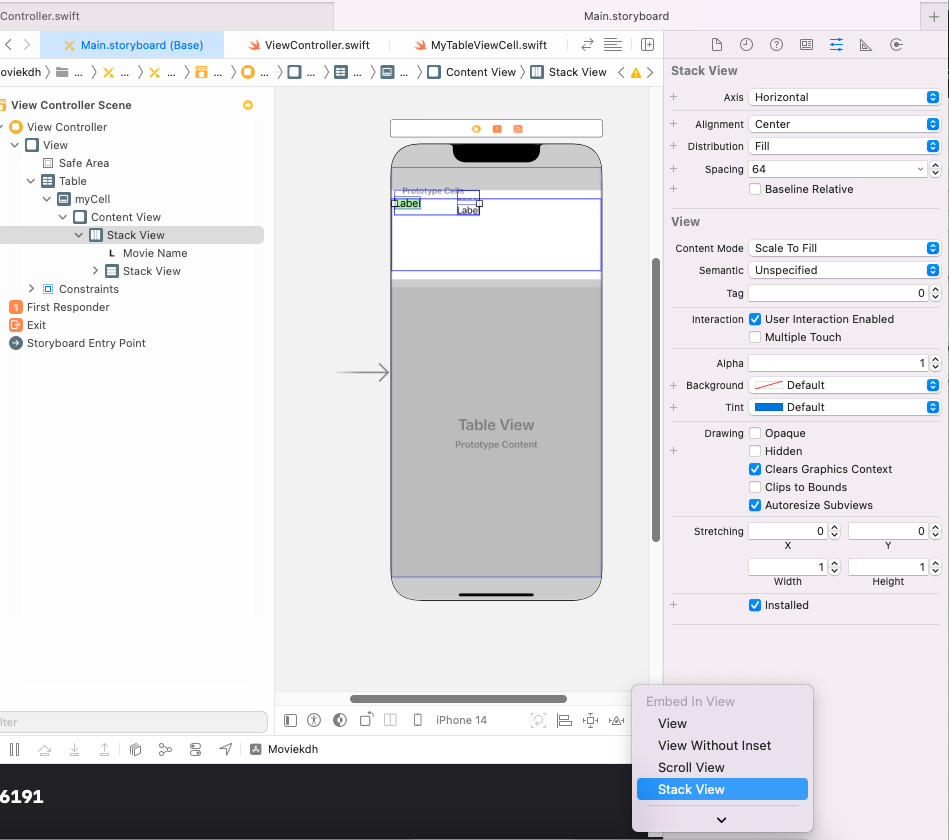Open the Size inspector ruler icon
Image resolution: width=949 pixels, height=840 pixels.
(866, 45)
